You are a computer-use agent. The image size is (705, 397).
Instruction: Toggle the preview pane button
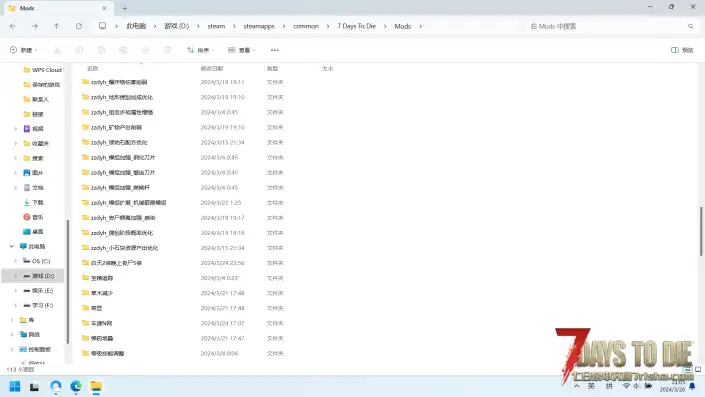point(682,50)
